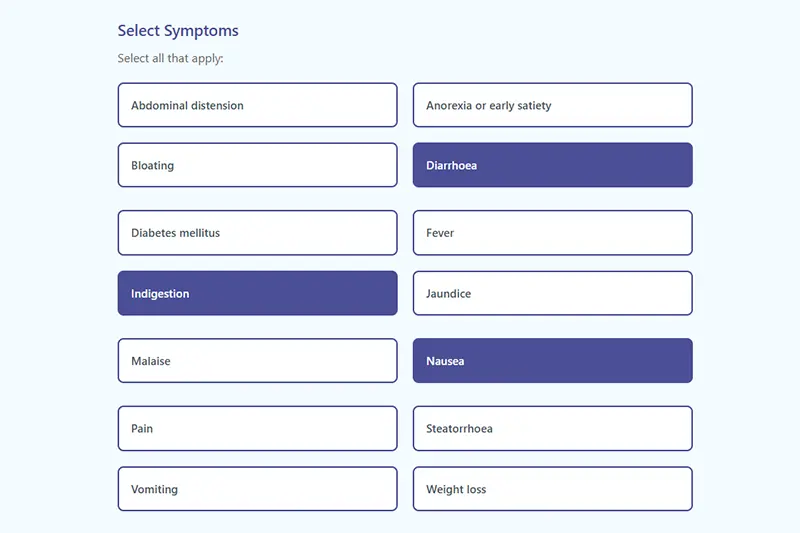Click the Select Symptoms heading
Viewport: 800px width, 533px height.
178,31
